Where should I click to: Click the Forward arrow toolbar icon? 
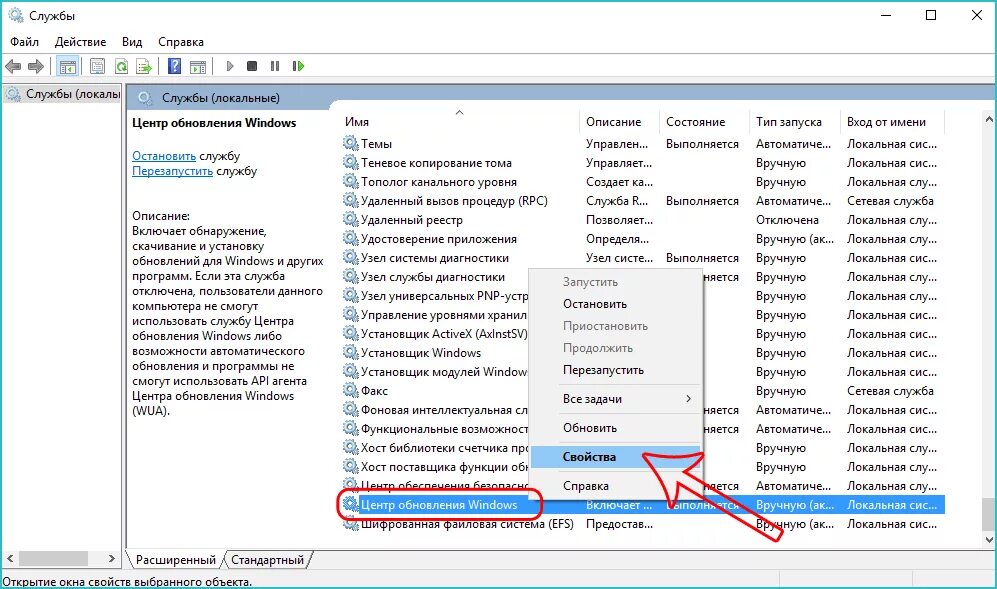(x=36, y=66)
